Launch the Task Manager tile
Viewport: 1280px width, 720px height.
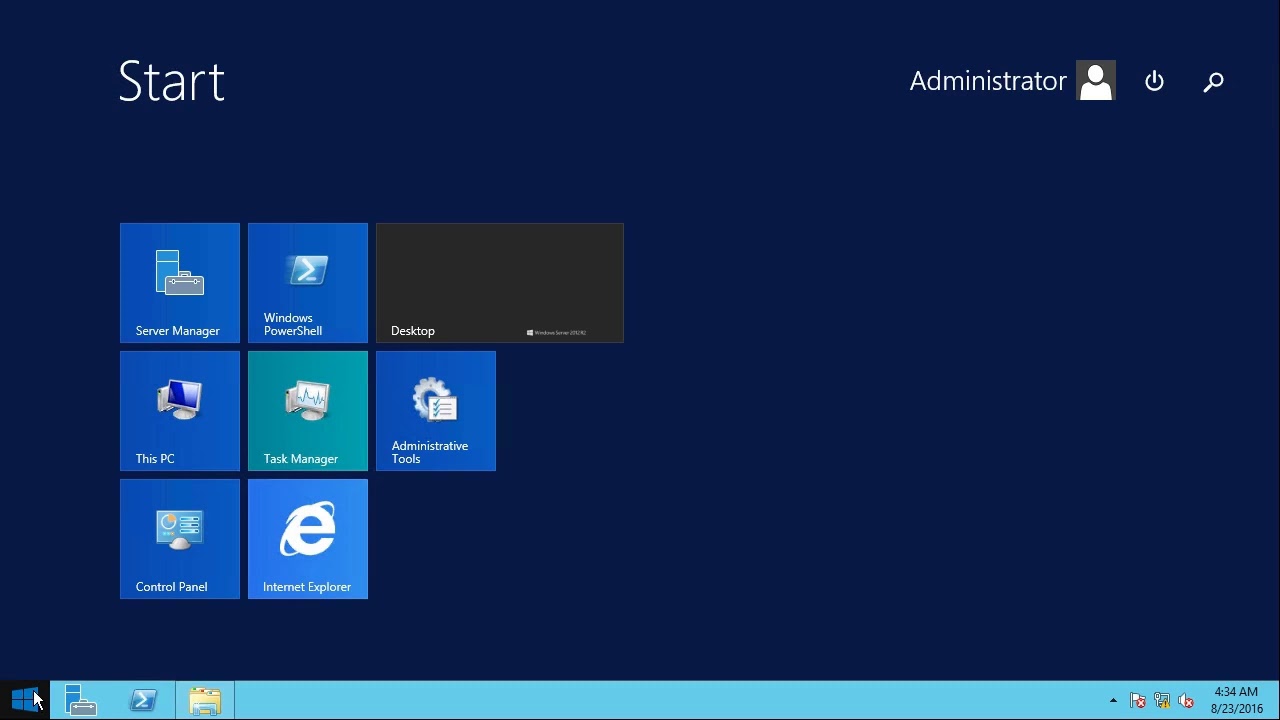308,411
